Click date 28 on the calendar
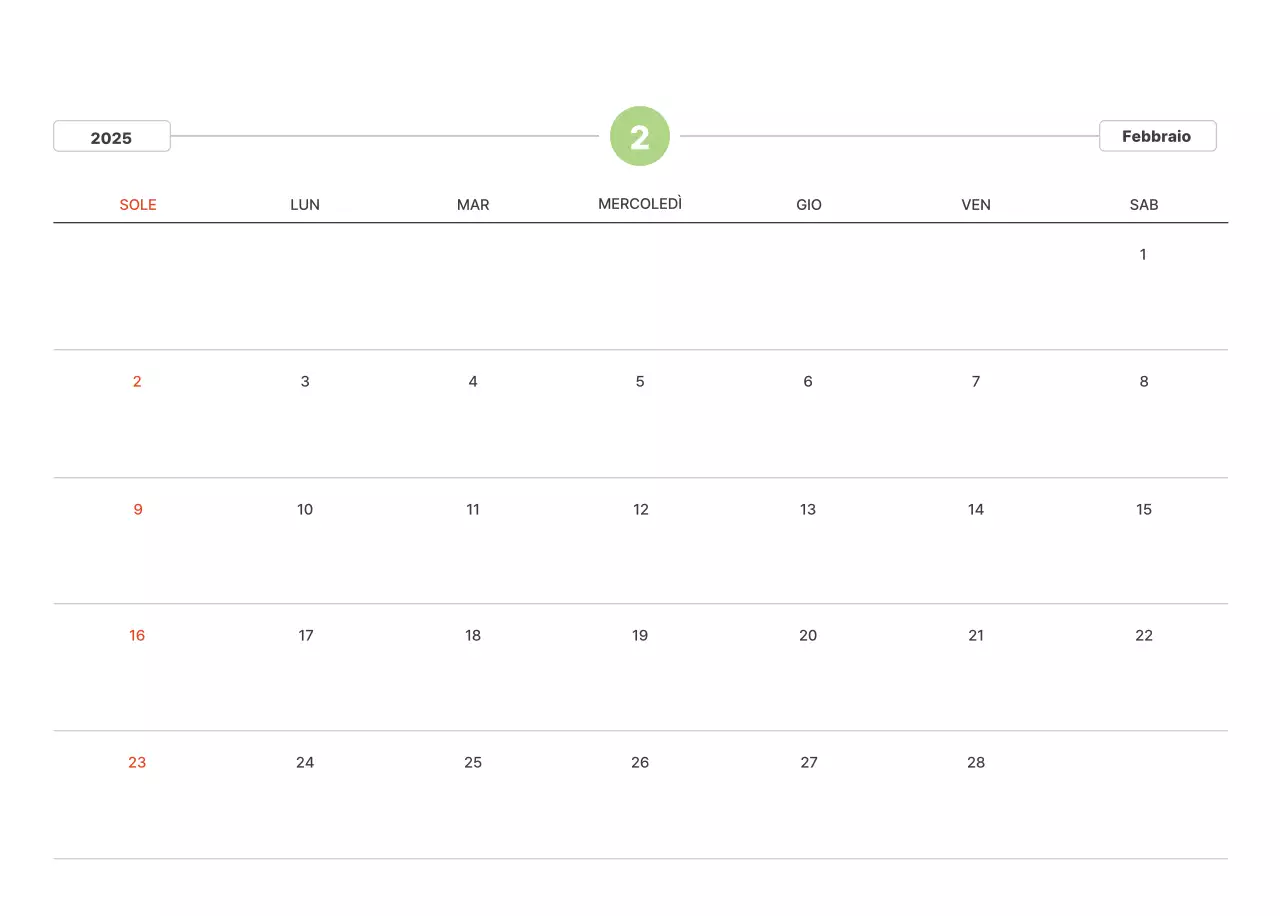 coord(976,763)
